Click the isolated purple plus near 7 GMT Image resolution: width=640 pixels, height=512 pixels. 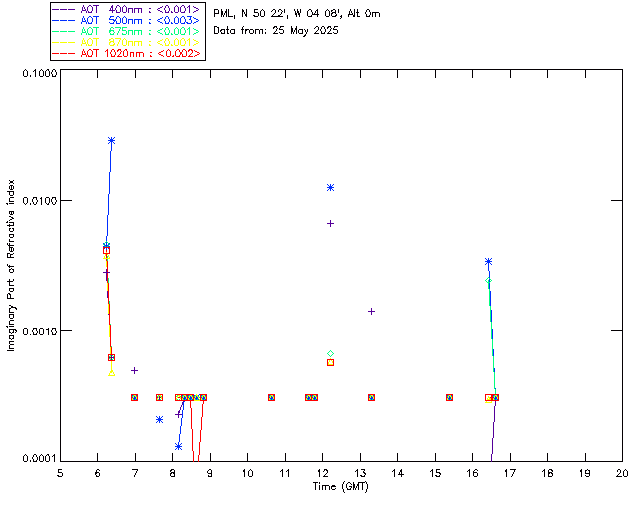tap(134, 371)
